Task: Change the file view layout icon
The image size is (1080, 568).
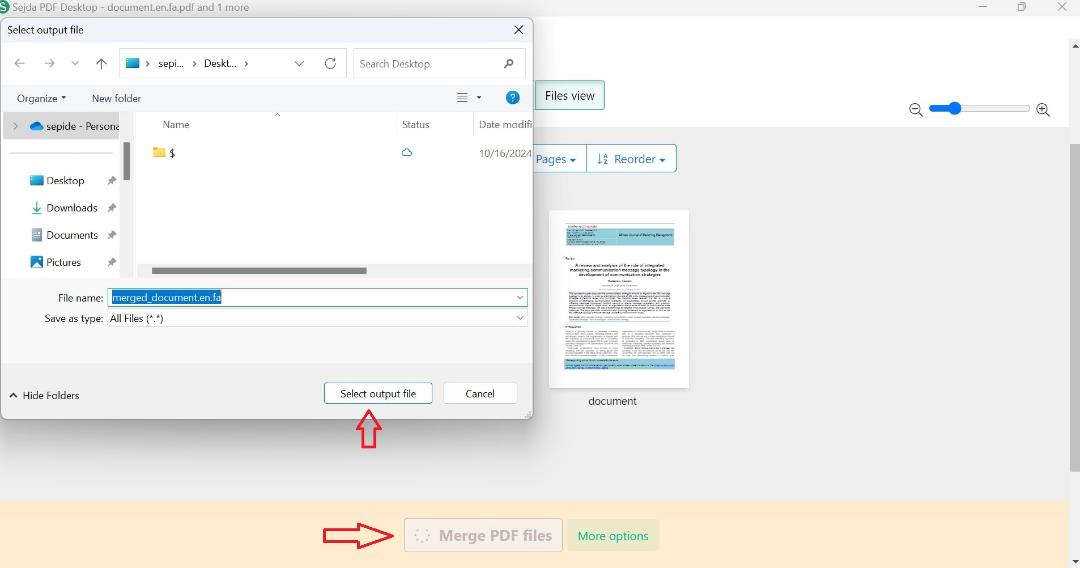Action: click(462, 98)
